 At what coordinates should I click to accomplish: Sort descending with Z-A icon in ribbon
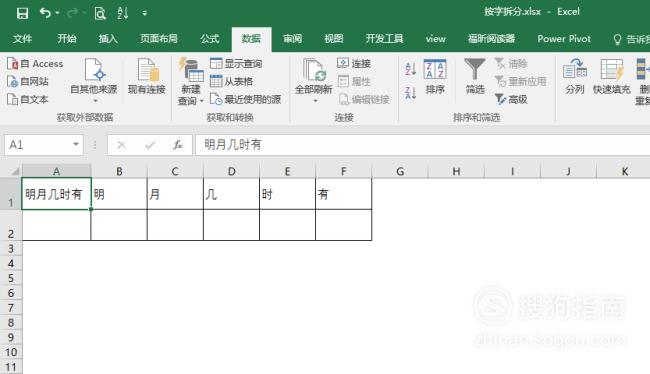pyautogui.click(x=410, y=92)
